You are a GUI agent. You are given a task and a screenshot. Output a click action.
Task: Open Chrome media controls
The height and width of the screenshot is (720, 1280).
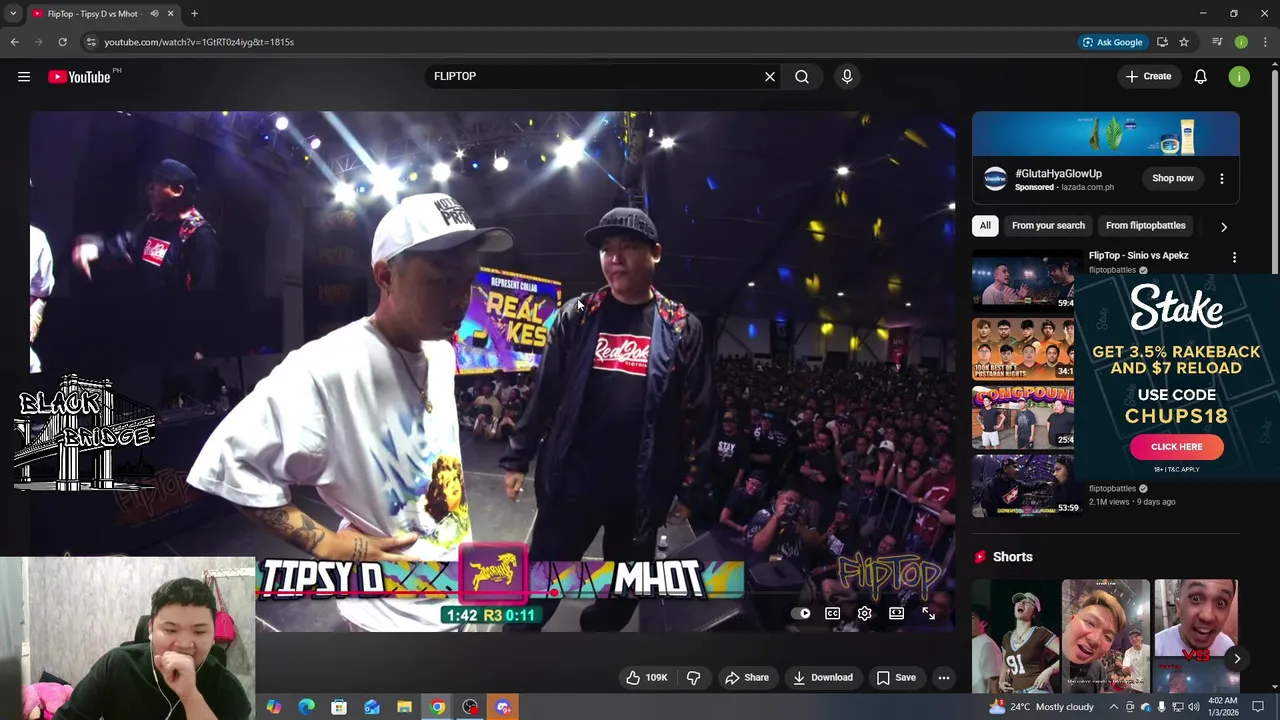(x=1217, y=42)
